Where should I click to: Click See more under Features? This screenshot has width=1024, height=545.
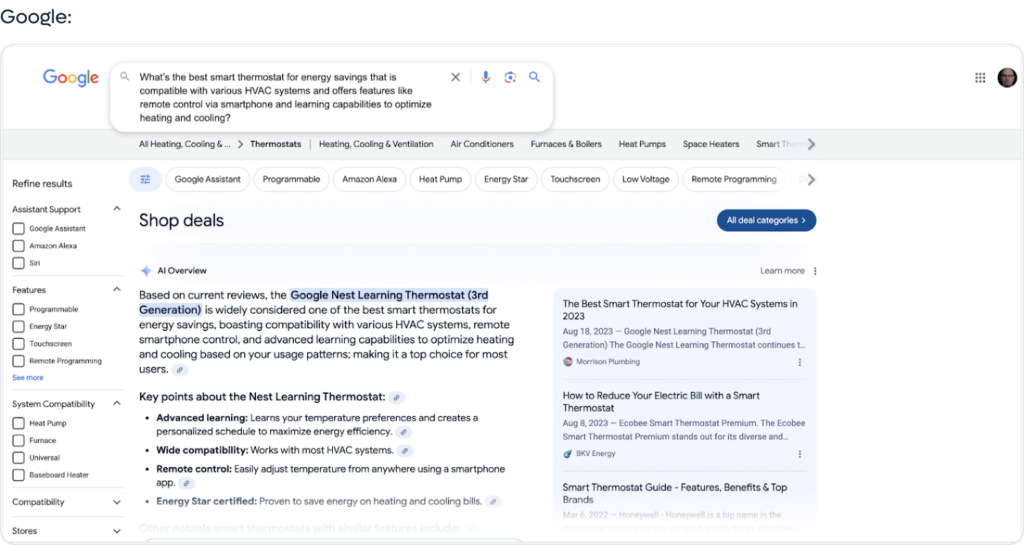[x=28, y=378]
